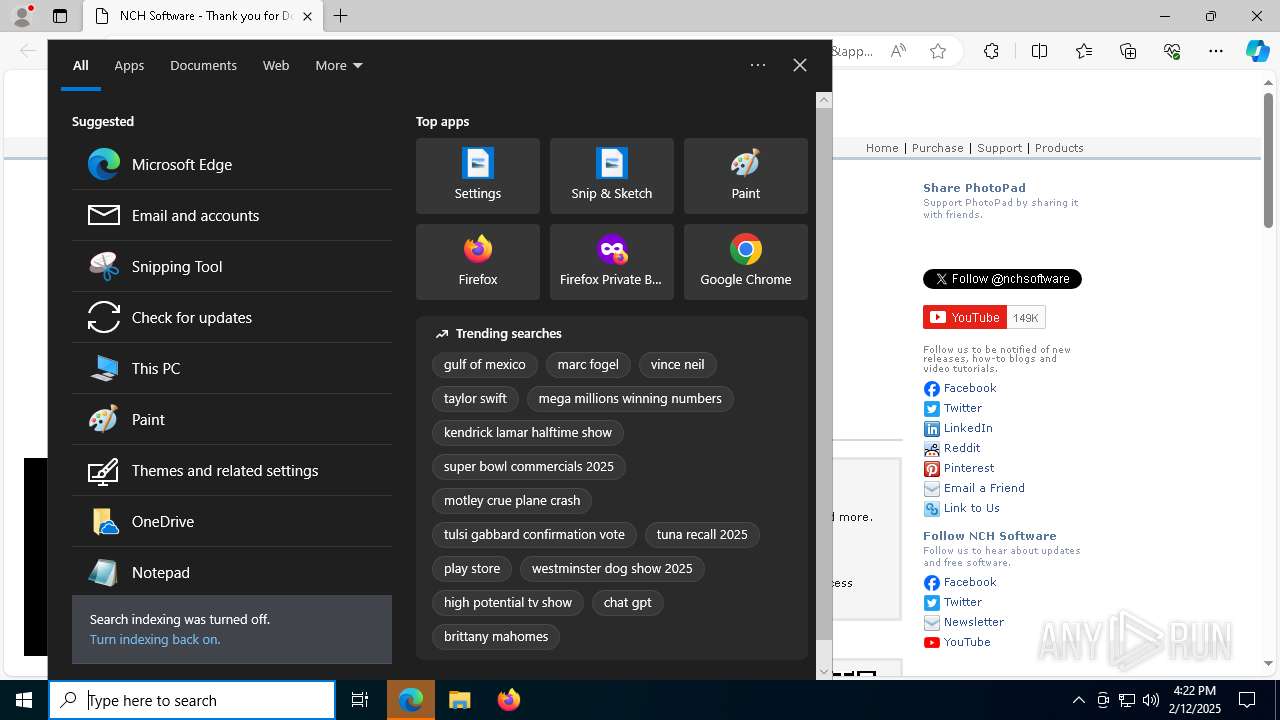Search trending brittany mahomes
The height and width of the screenshot is (720, 1280).
(496, 637)
